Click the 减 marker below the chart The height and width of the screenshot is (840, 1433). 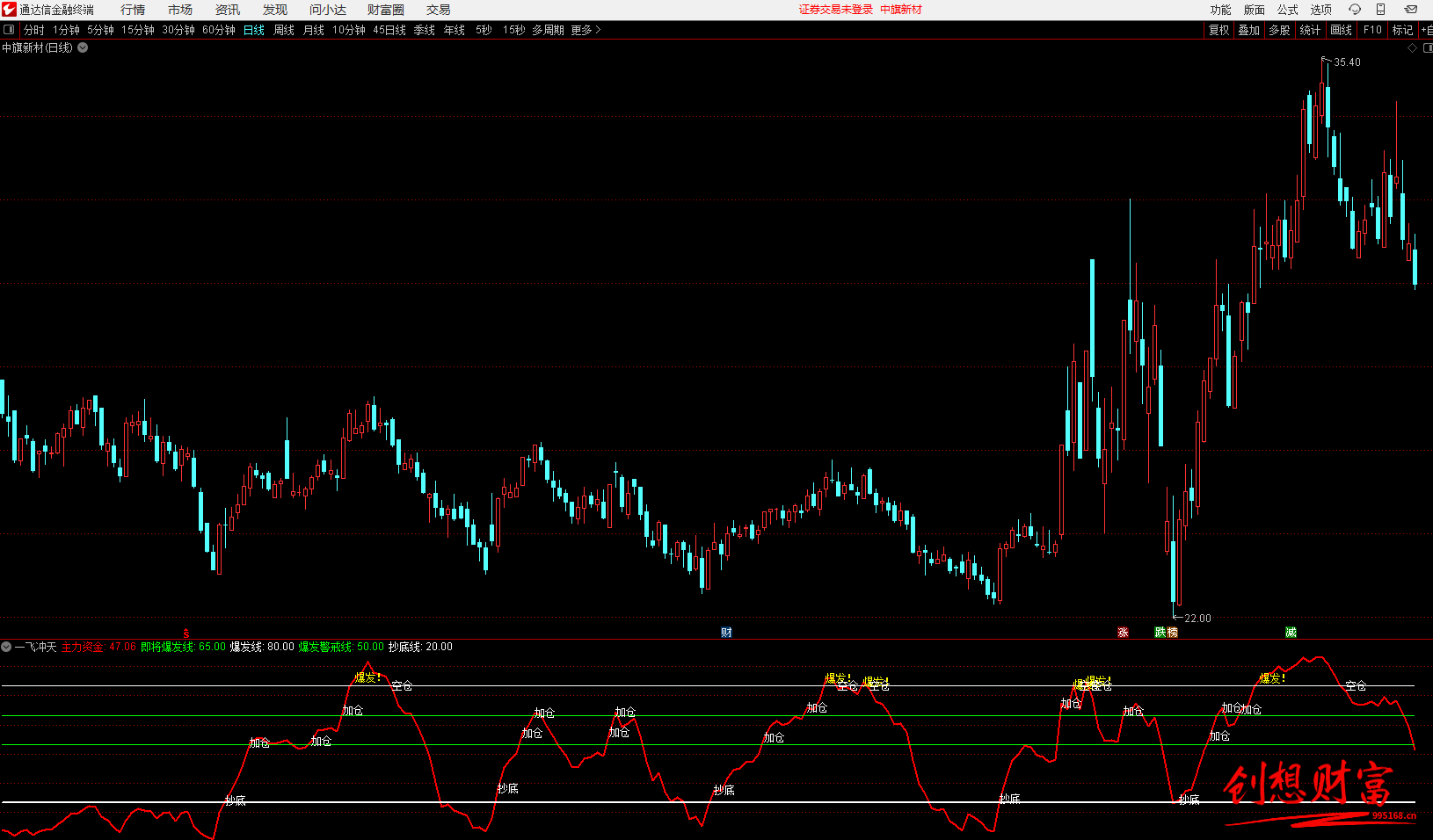pyautogui.click(x=1291, y=633)
